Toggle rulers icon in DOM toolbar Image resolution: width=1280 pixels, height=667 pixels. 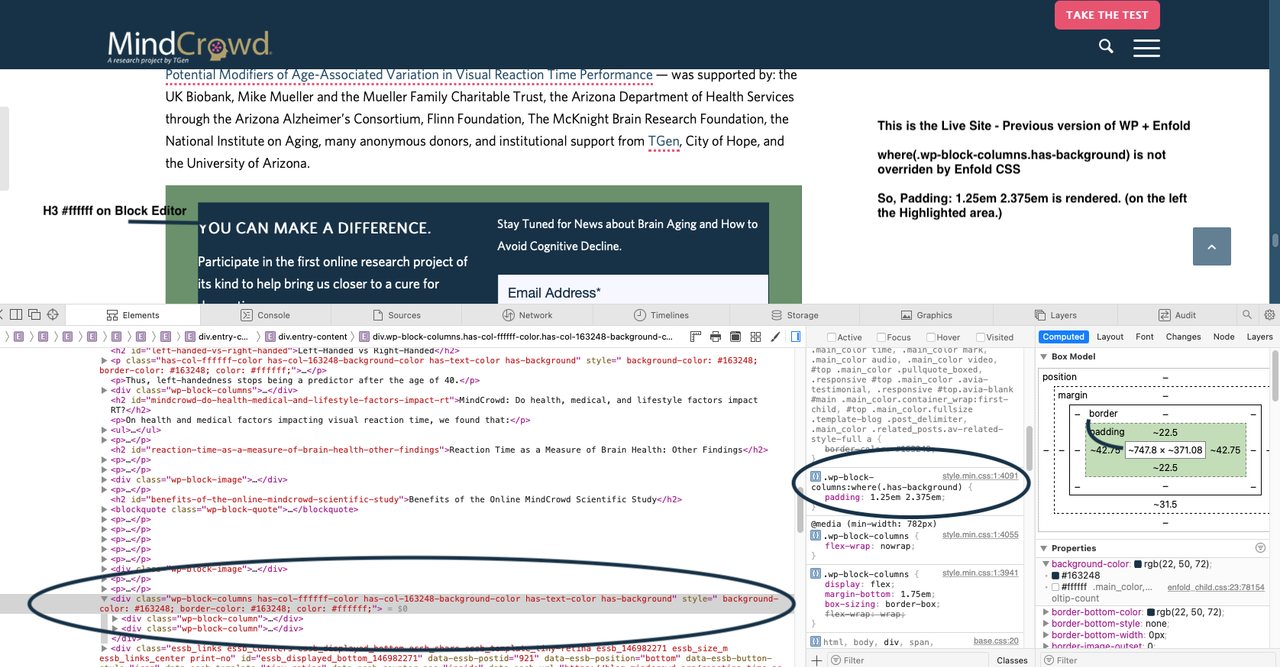click(697, 337)
